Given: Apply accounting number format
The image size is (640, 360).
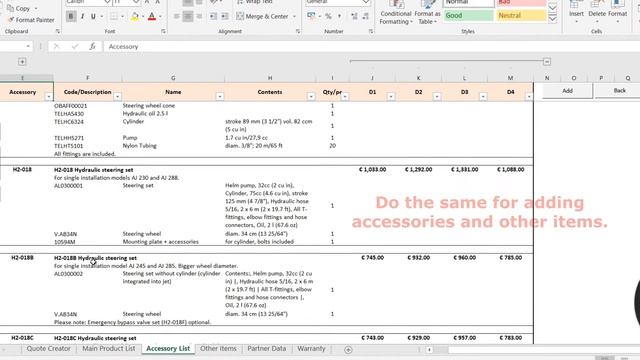Looking at the screenshot, I should pos(311,16).
